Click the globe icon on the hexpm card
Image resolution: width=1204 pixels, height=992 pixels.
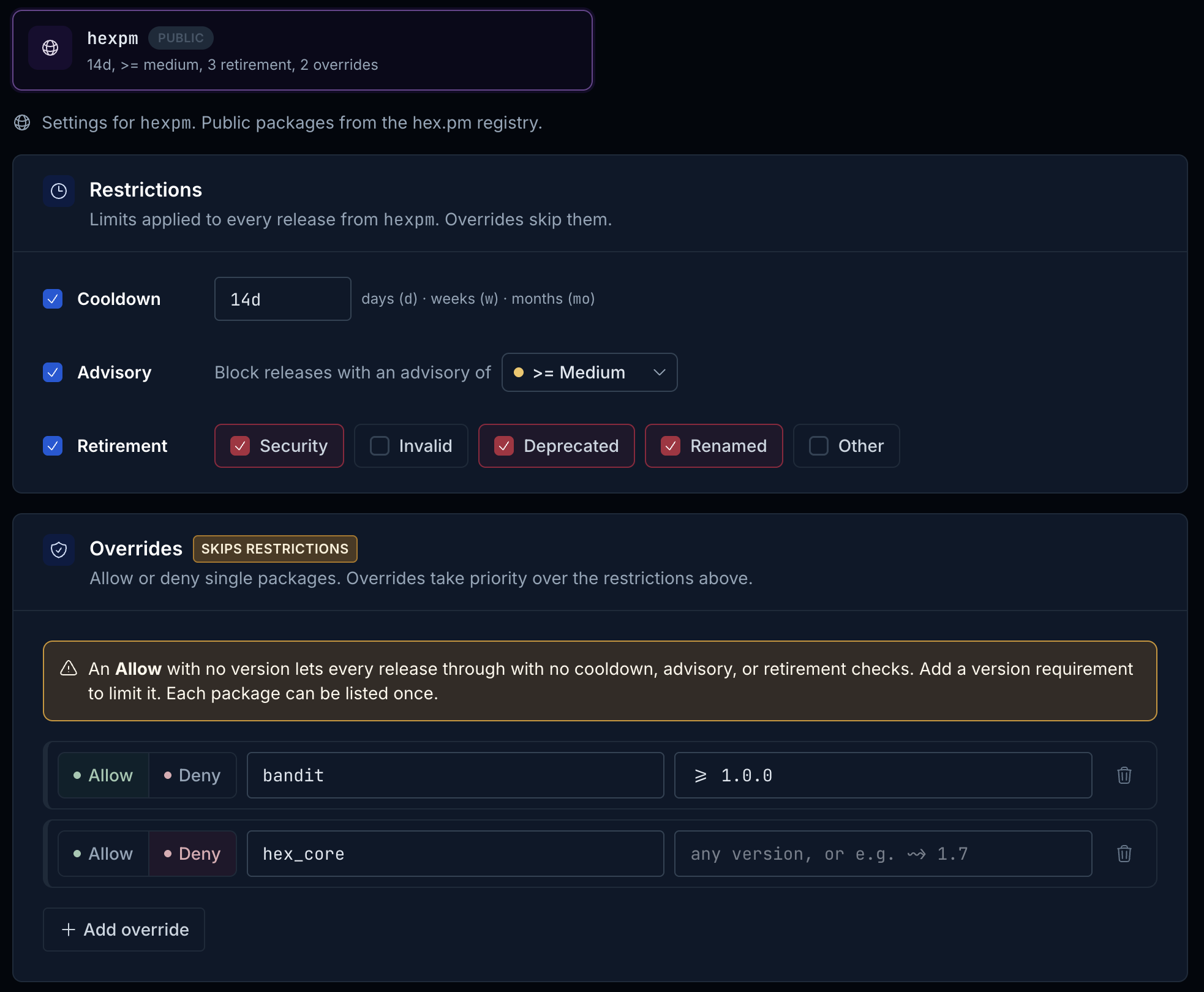50,48
